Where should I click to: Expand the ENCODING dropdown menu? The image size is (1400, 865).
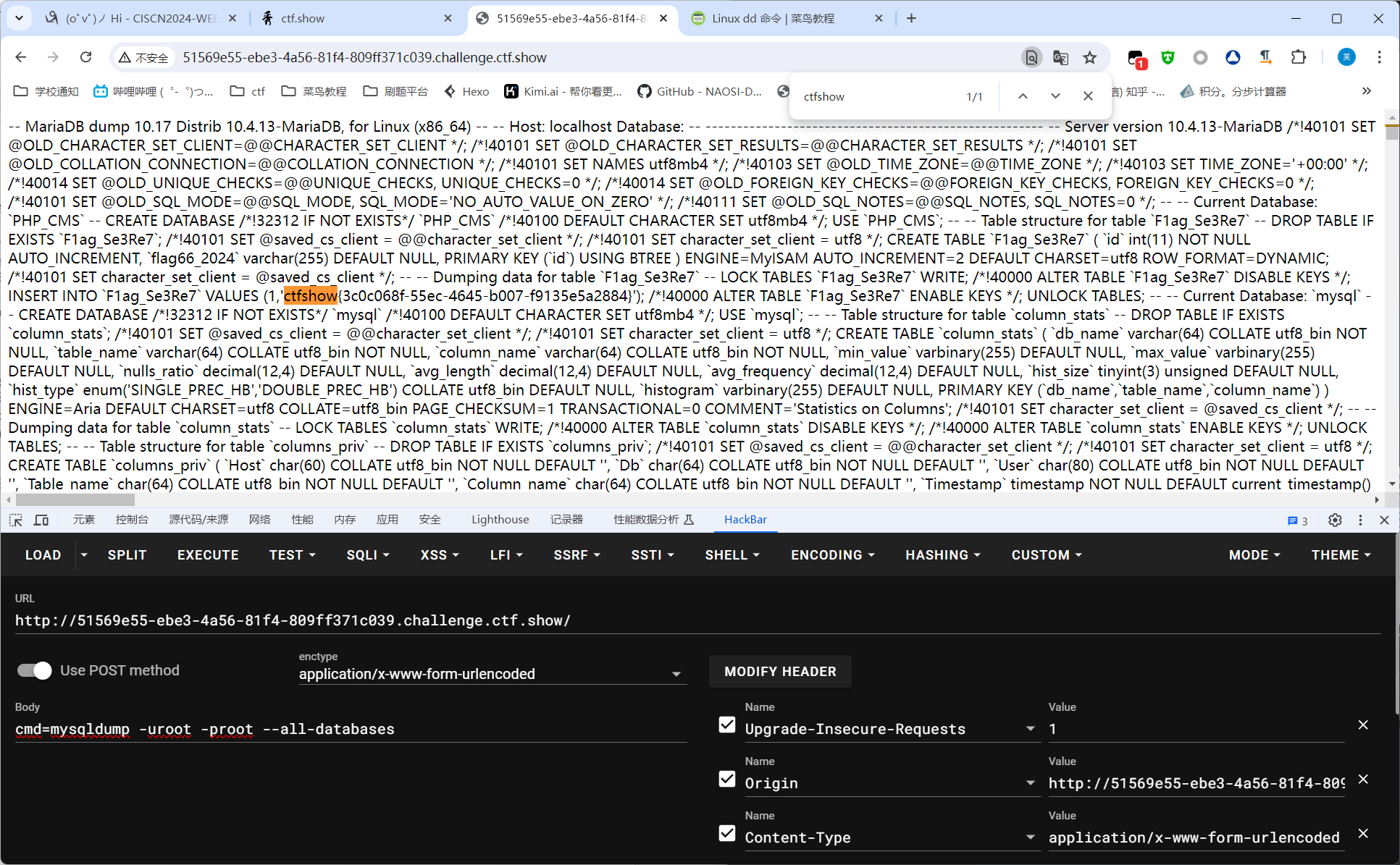tap(832, 555)
